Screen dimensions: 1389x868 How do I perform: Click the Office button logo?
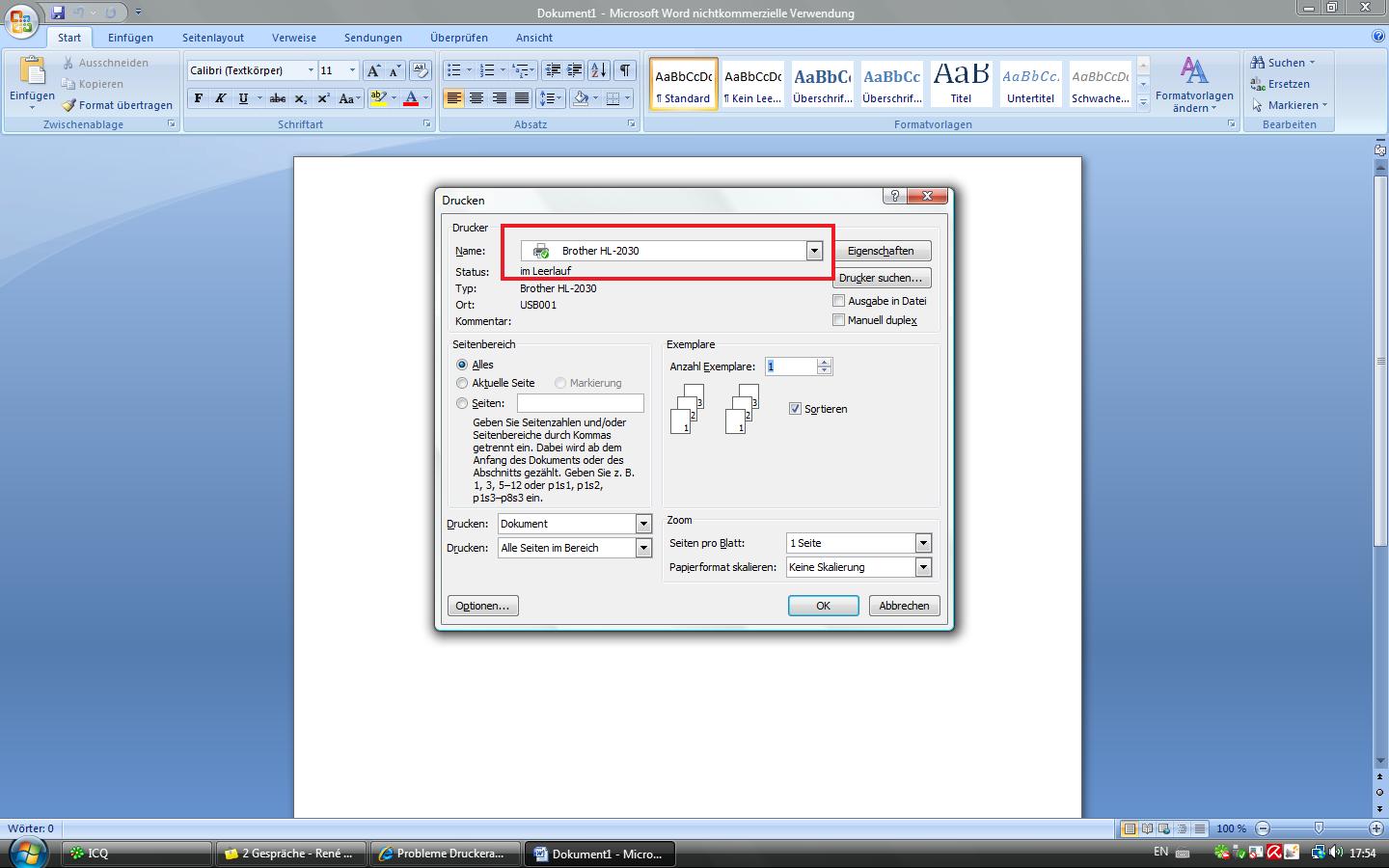[21, 20]
